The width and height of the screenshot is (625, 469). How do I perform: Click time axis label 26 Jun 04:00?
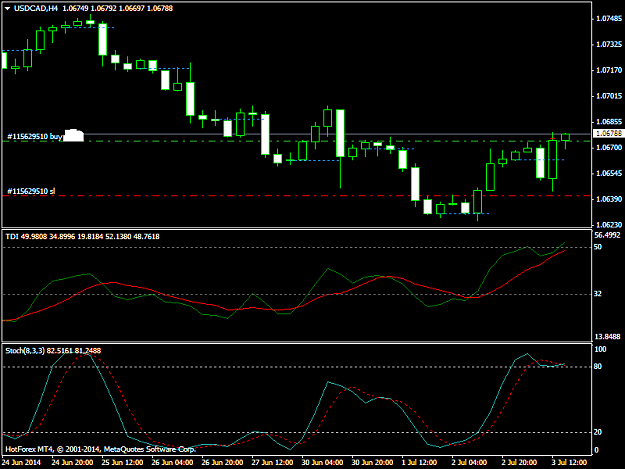tap(172, 462)
